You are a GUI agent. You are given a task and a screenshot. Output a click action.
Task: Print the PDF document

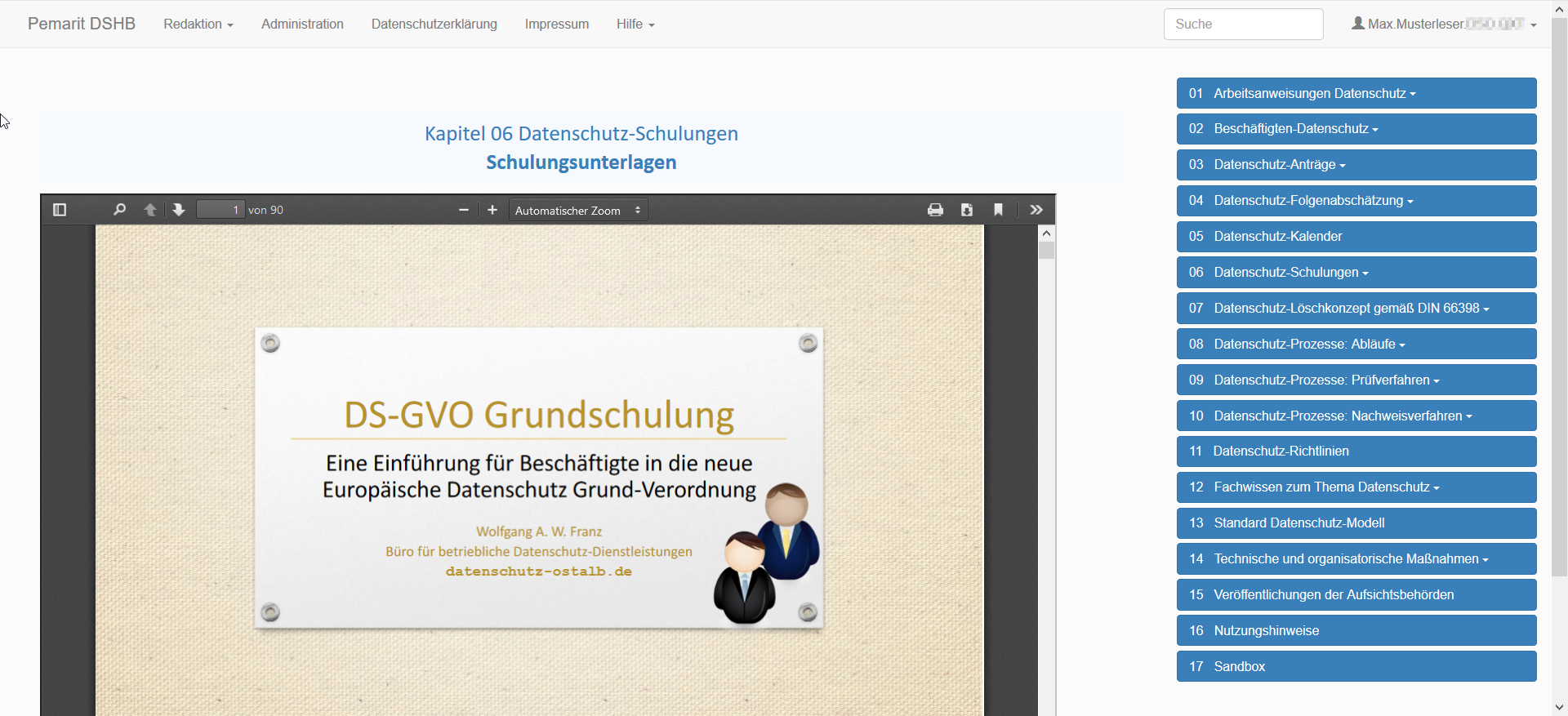(x=935, y=210)
